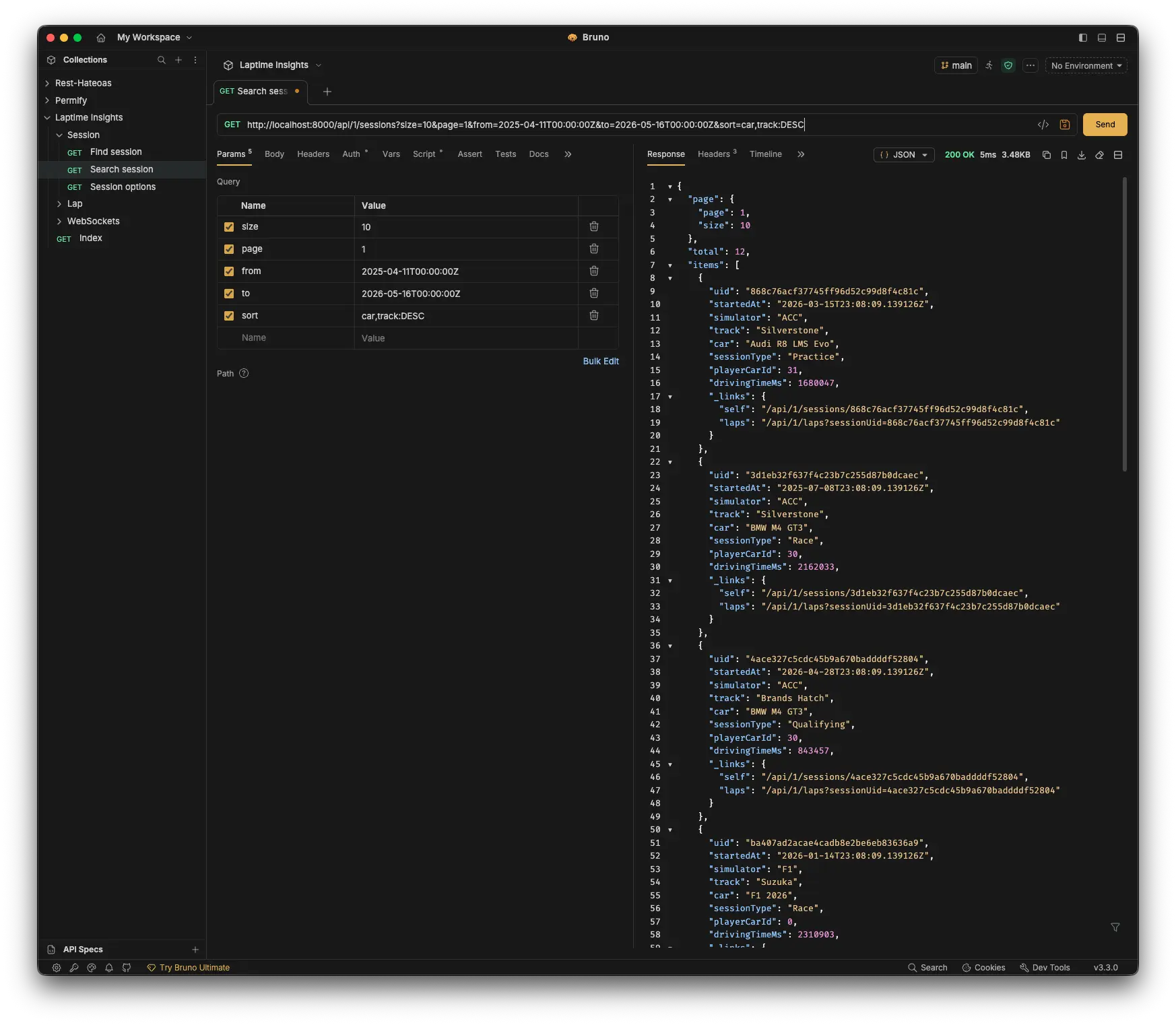Viewport: 1176px width, 1025px height.
Task: Click the request URL input field
Action: point(636,125)
